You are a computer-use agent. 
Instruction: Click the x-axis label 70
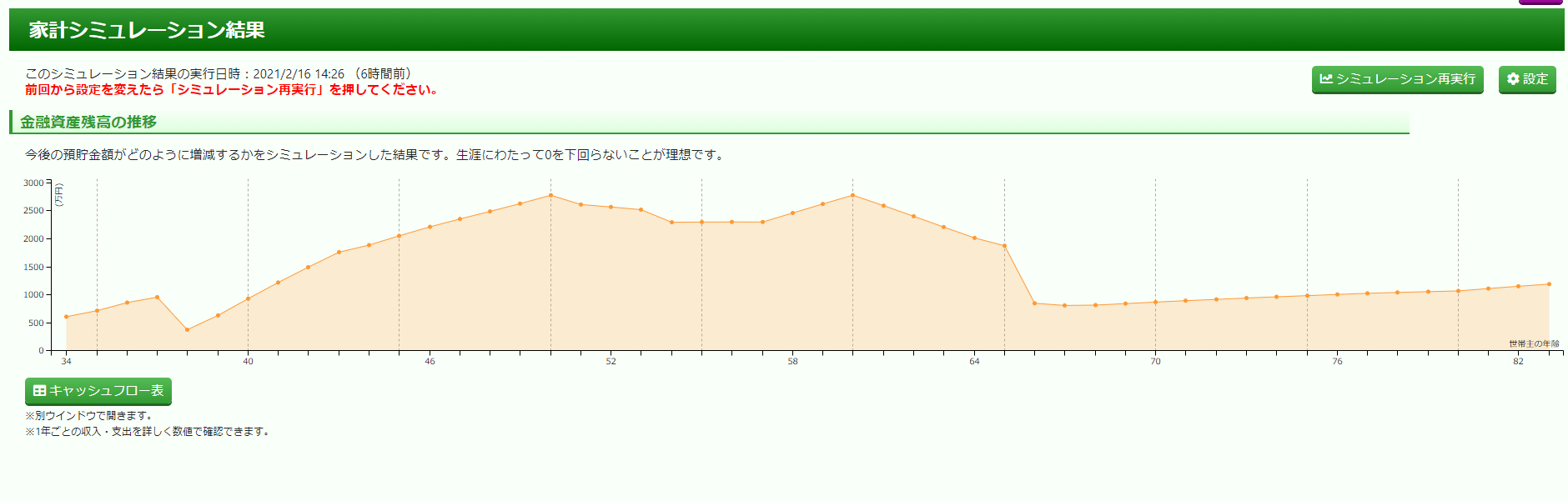tap(1155, 362)
